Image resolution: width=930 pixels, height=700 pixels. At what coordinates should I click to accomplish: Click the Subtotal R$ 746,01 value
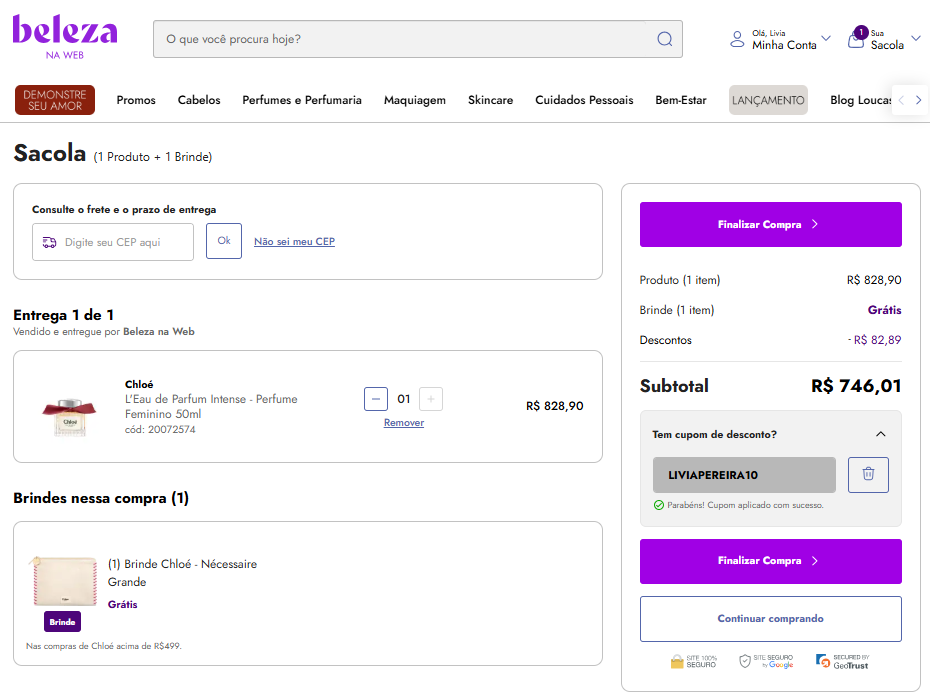pyautogui.click(x=856, y=386)
